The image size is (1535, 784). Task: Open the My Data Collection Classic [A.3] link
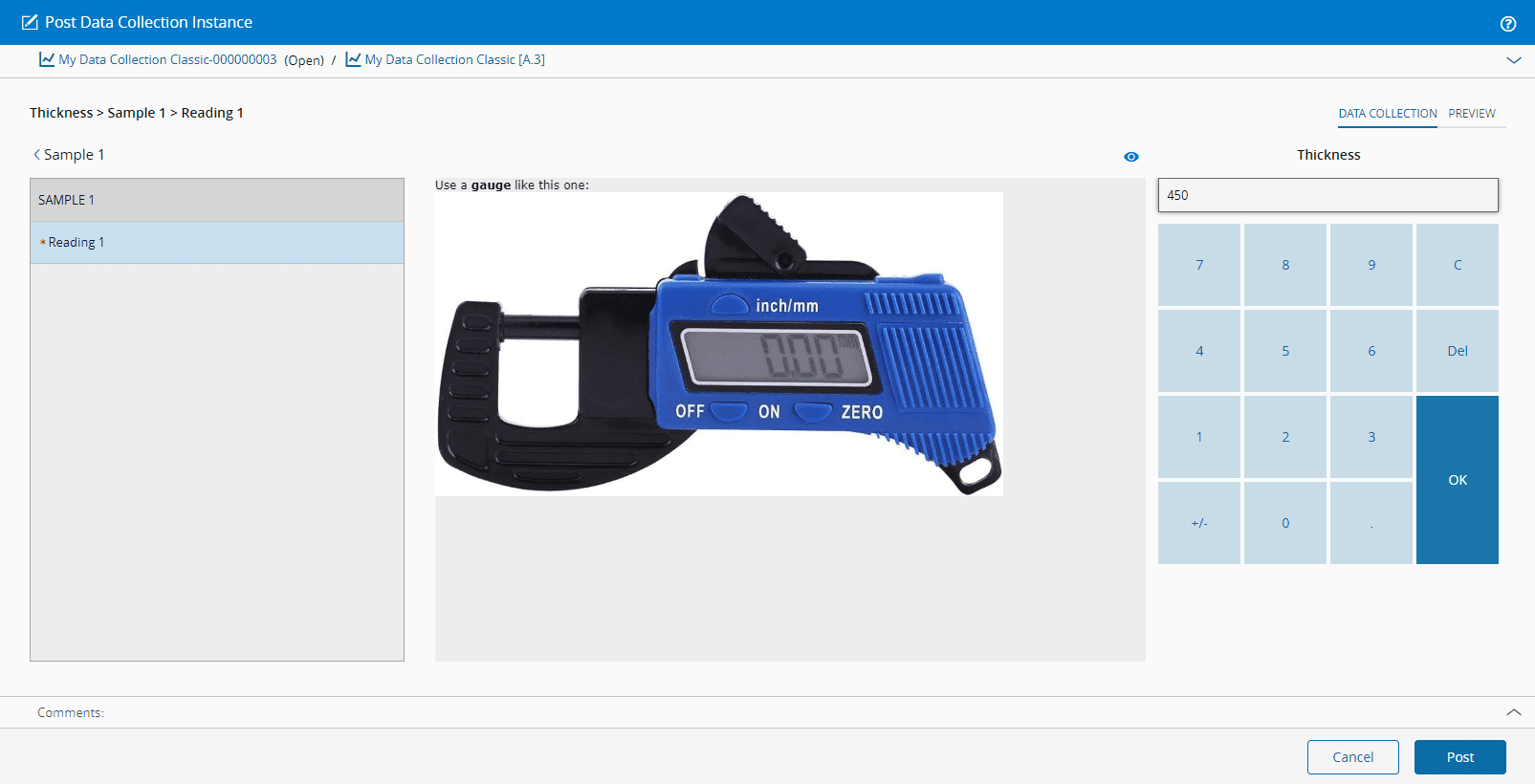pyautogui.click(x=455, y=59)
